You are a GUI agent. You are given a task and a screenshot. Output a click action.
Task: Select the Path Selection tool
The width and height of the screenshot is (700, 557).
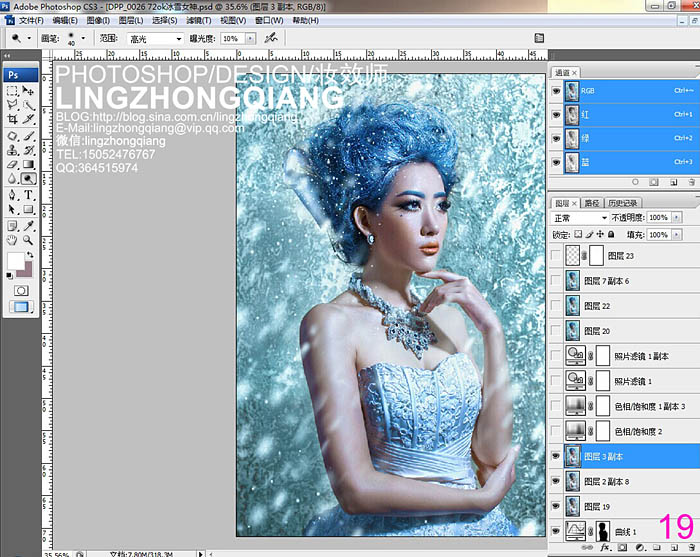point(12,209)
